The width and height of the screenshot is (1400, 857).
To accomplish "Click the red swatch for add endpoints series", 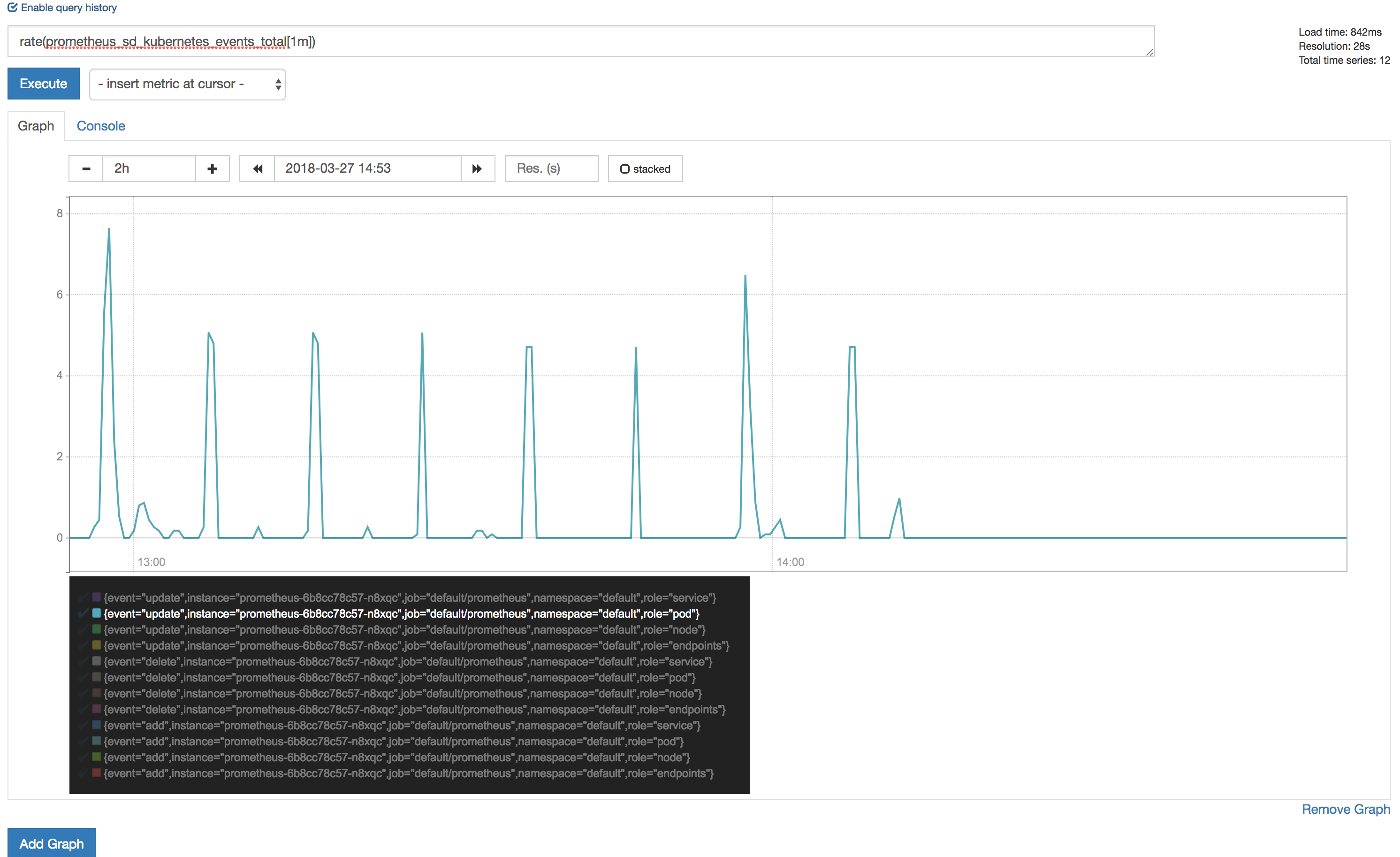I will [97, 773].
